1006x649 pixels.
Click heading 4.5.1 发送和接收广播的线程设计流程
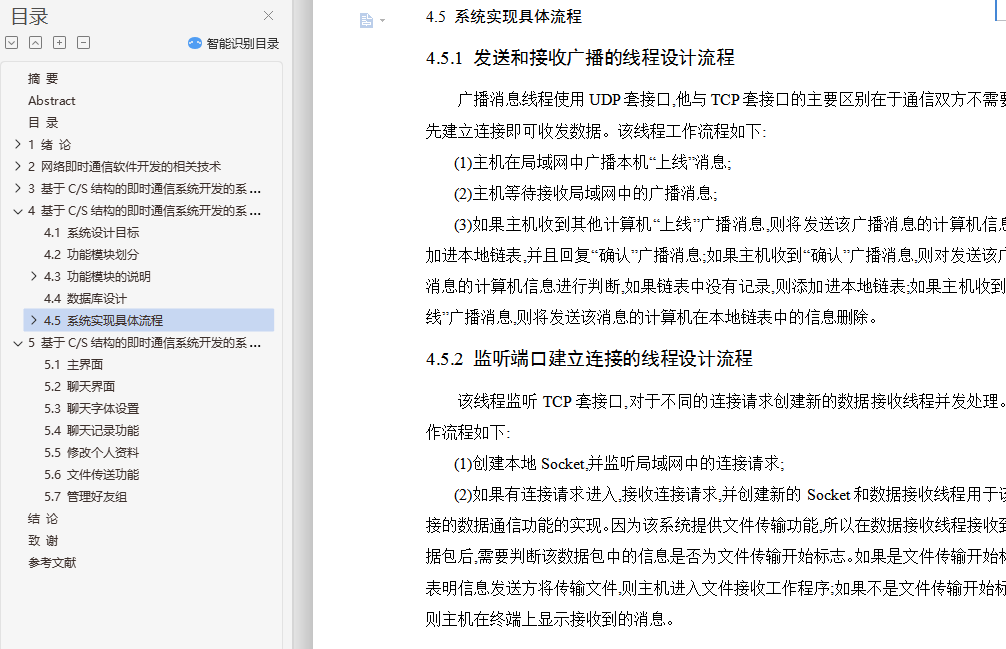(x=580, y=58)
